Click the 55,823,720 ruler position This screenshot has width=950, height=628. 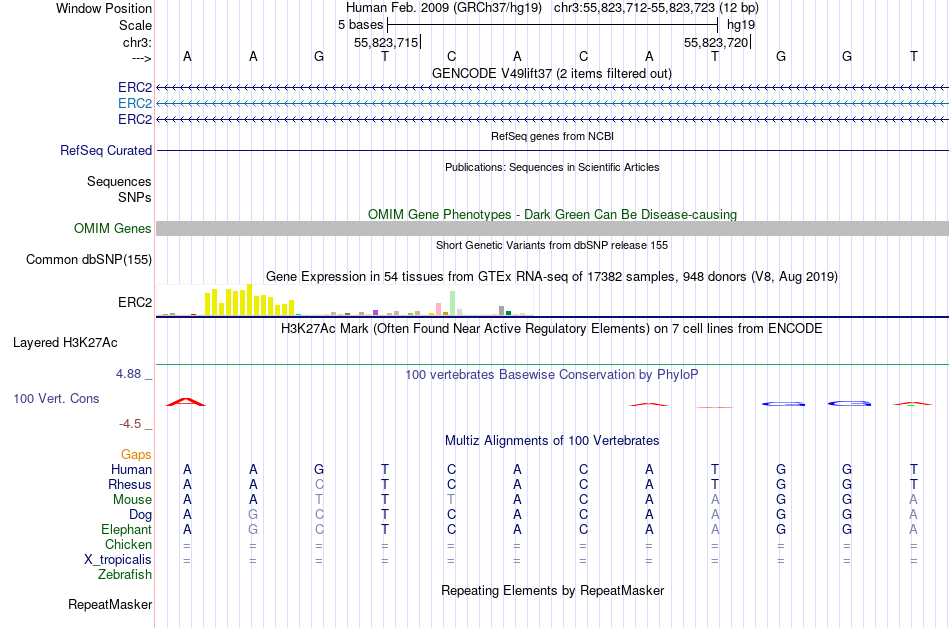(x=716, y=42)
